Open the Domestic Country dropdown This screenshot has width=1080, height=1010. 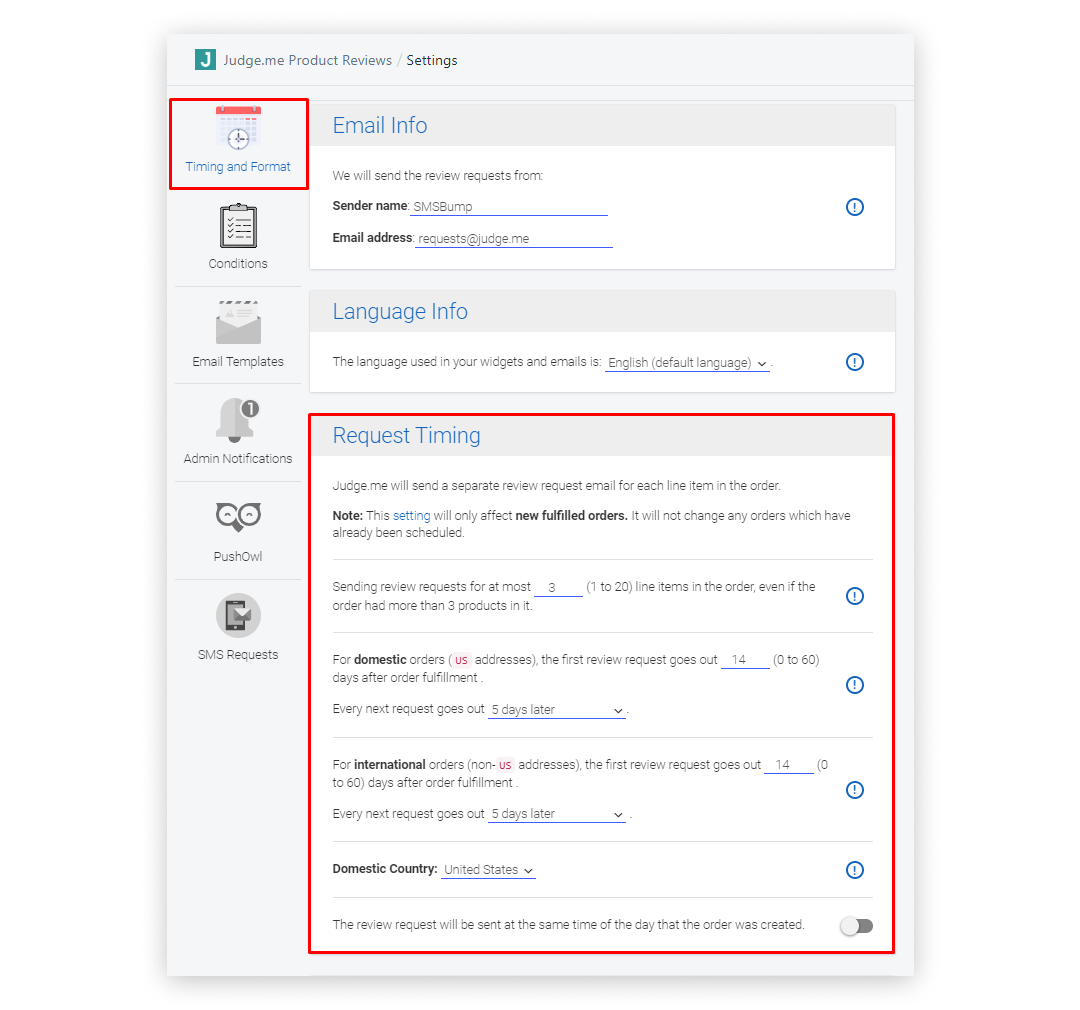(488, 869)
